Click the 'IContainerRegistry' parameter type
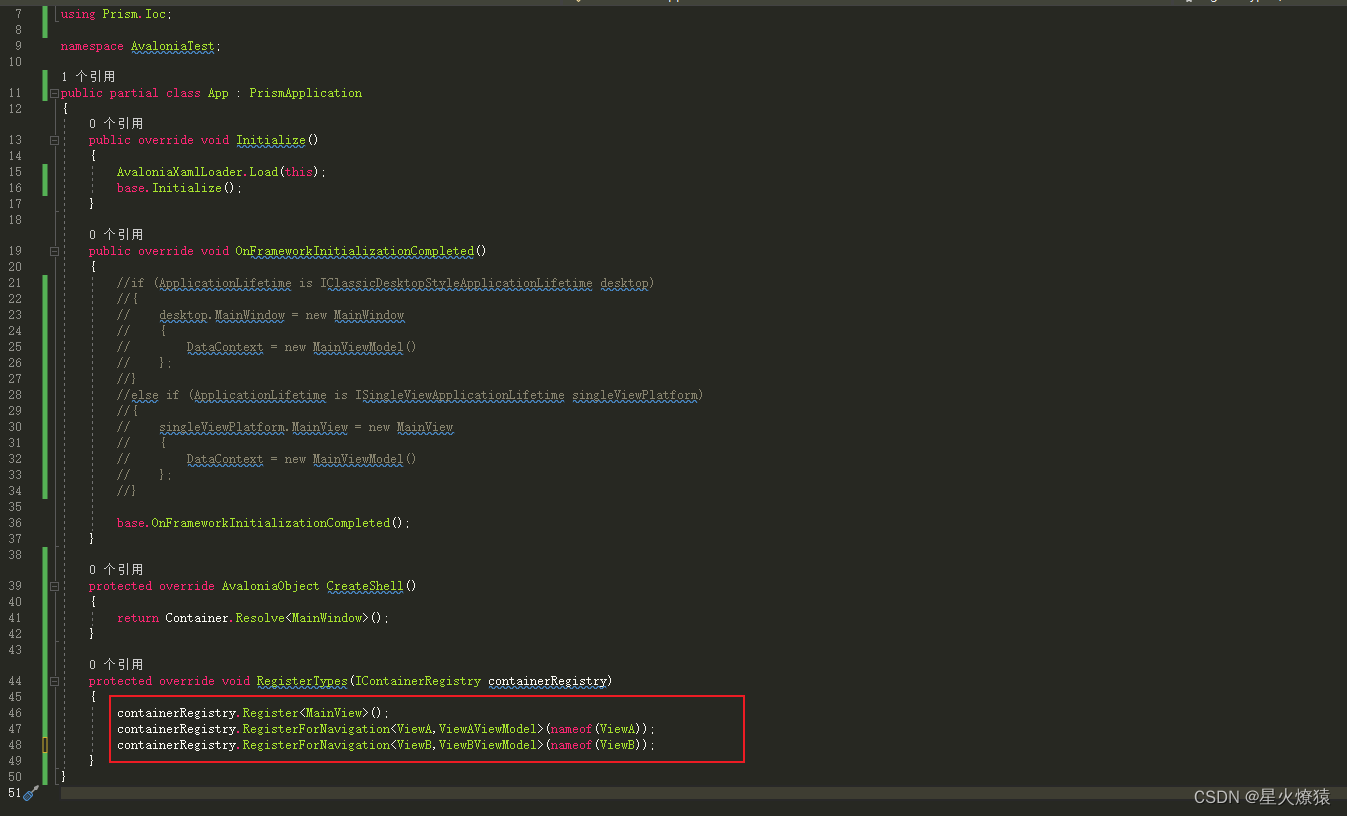The image size is (1347, 816). [x=418, y=681]
